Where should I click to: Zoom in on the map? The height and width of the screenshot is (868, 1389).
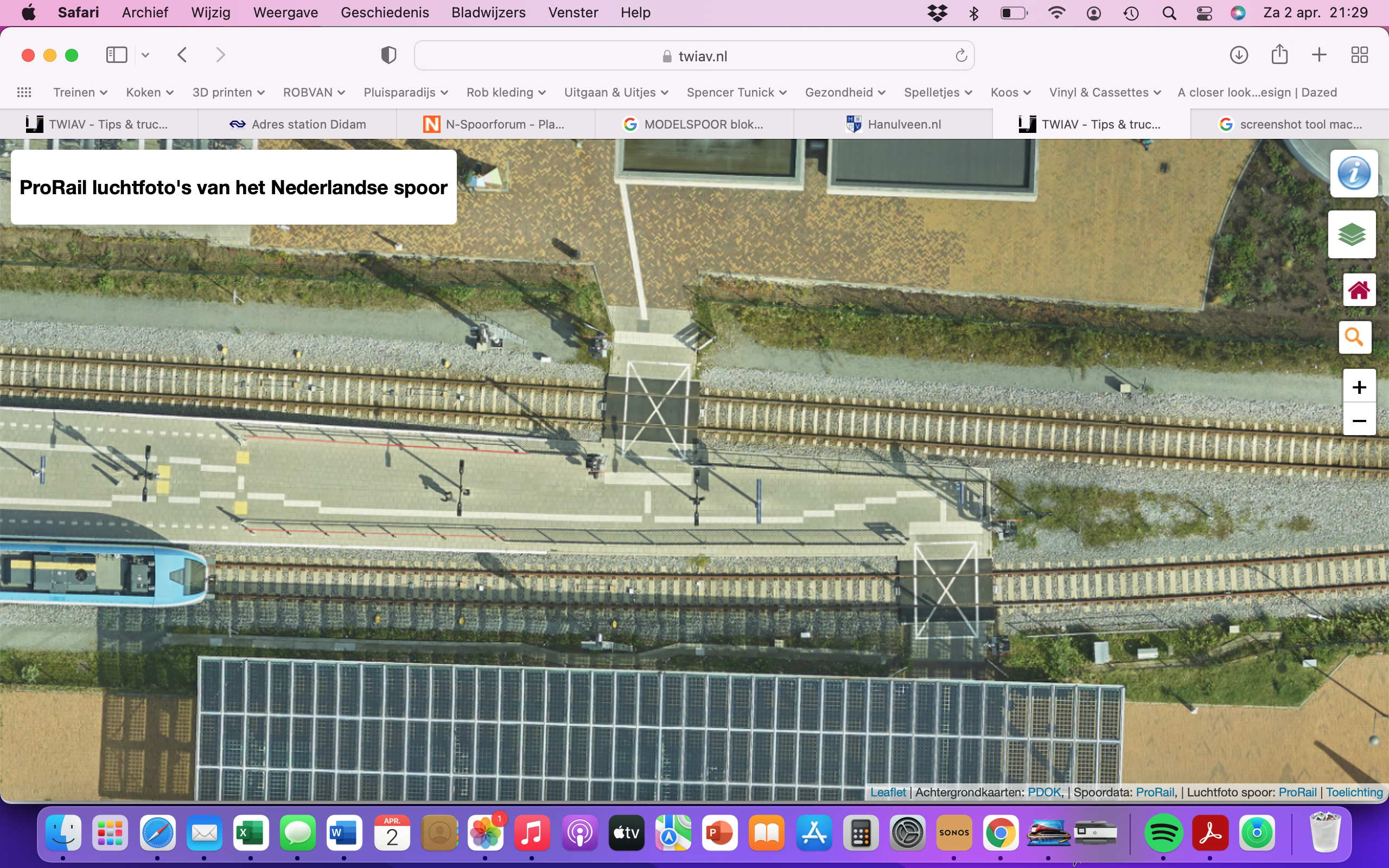(x=1359, y=387)
